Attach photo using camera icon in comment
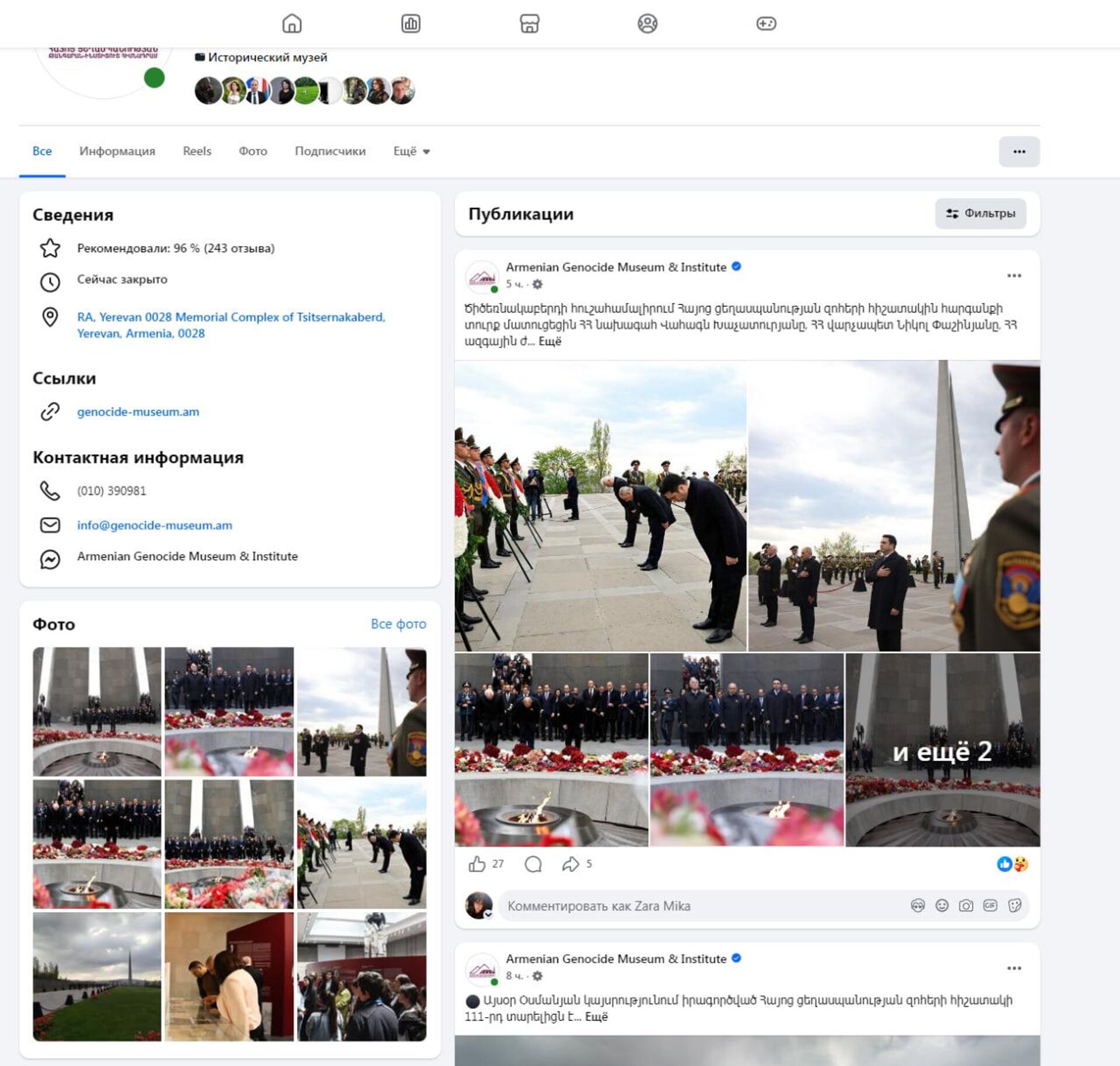1120x1066 pixels. click(966, 905)
